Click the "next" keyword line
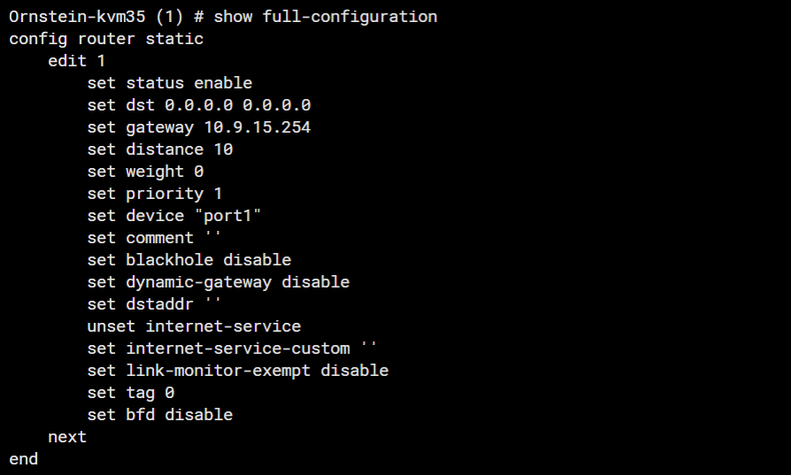Screen dimensions: 791x475 click(x=67, y=437)
